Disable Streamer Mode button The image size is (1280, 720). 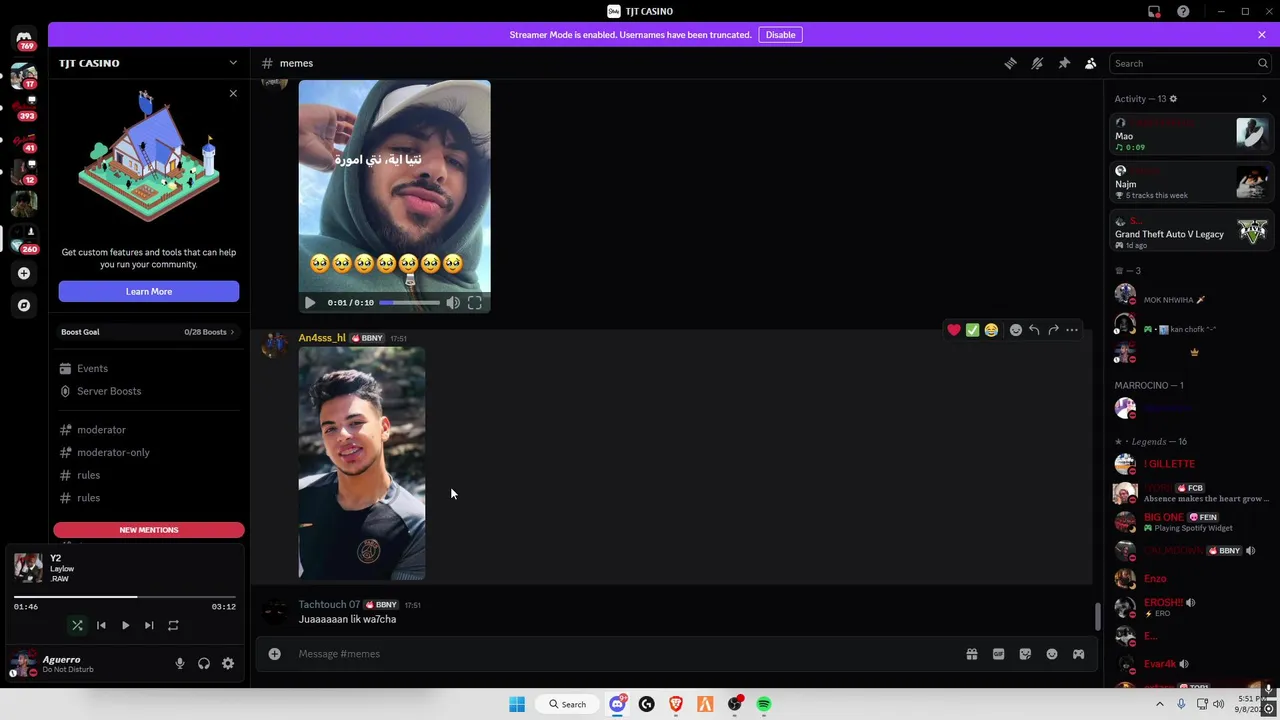[x=781, y=35]
